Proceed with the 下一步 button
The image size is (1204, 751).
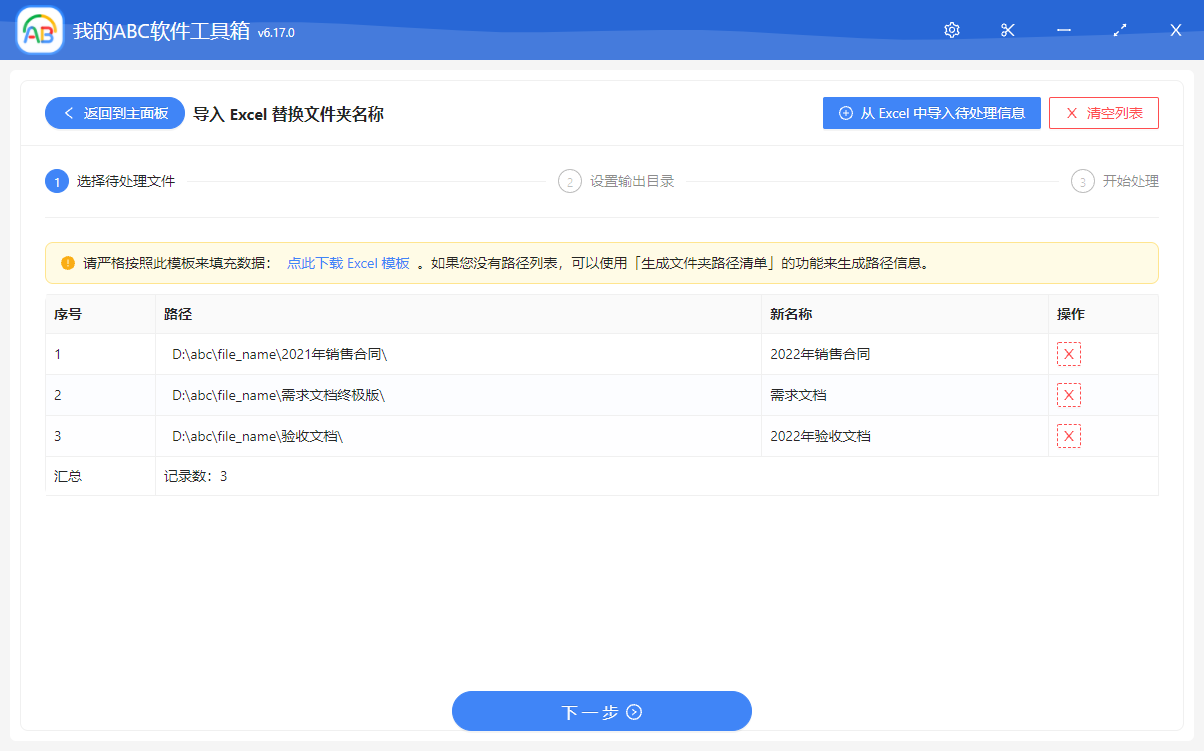[x=601, y=711]
